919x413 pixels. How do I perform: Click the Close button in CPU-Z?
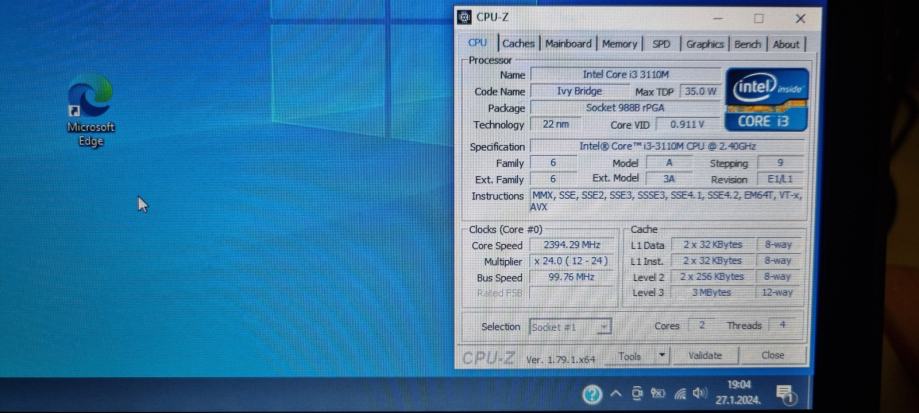(772, 355)
